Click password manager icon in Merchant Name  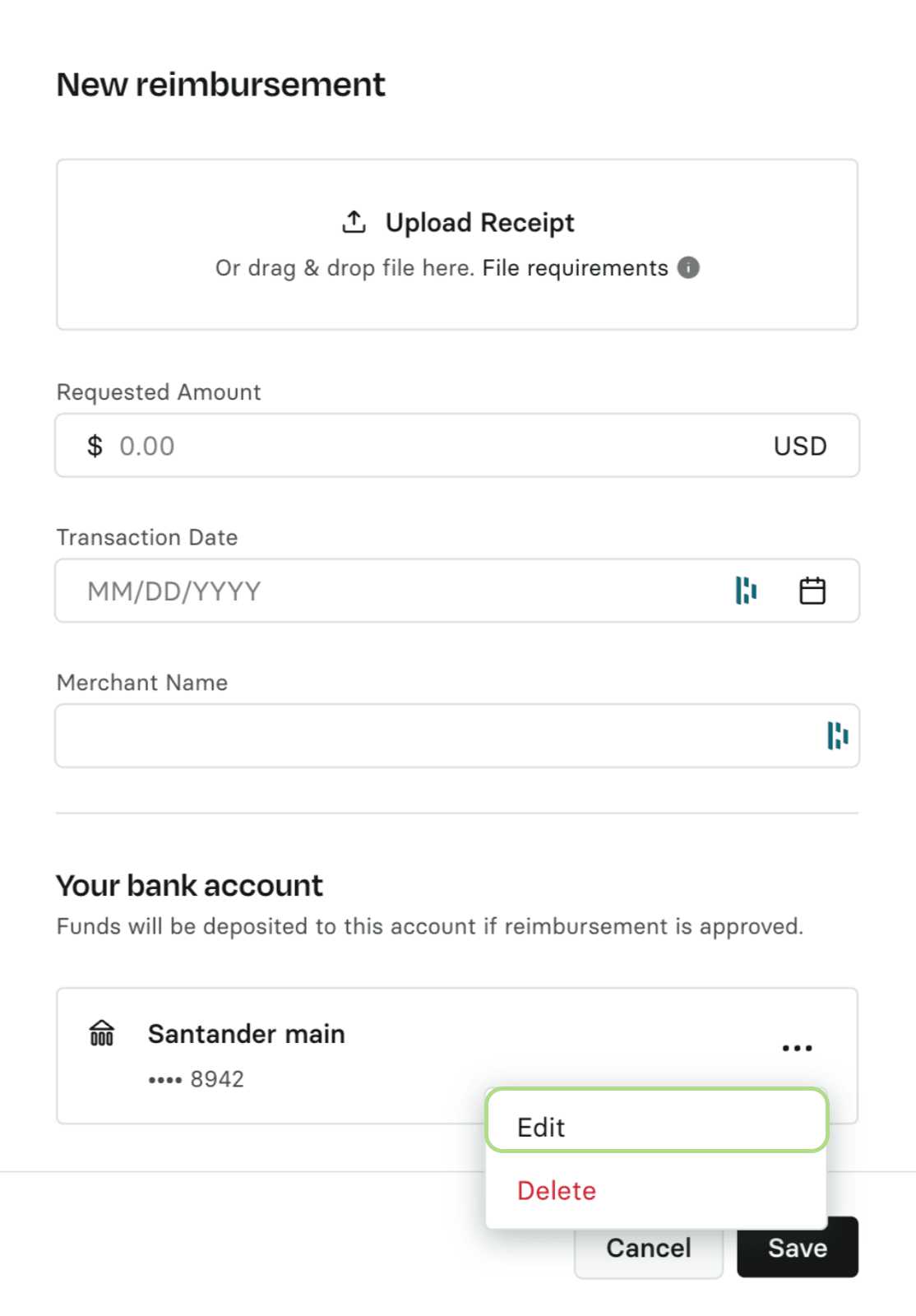point(837,735)
